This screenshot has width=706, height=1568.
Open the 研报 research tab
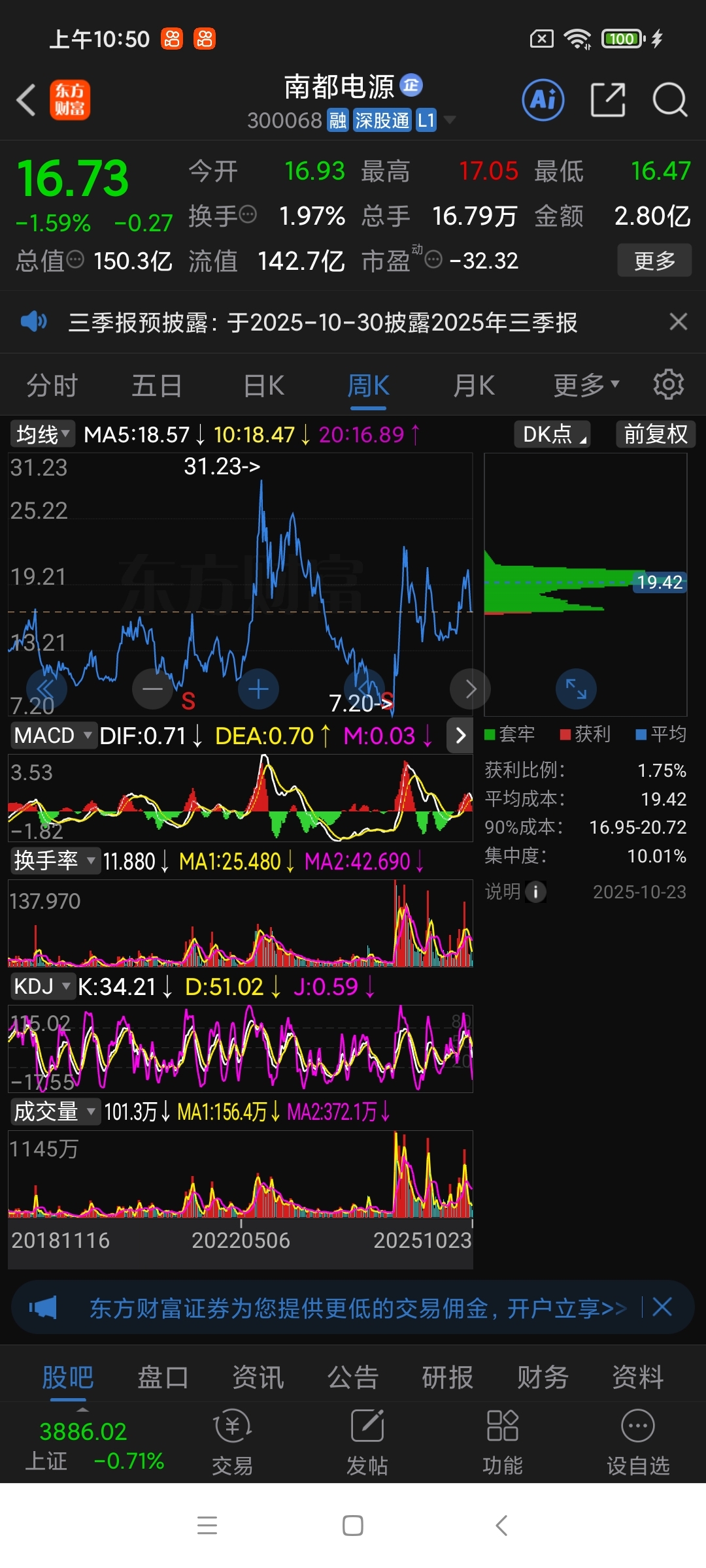pyautogui.click(x=448, y=1377)
